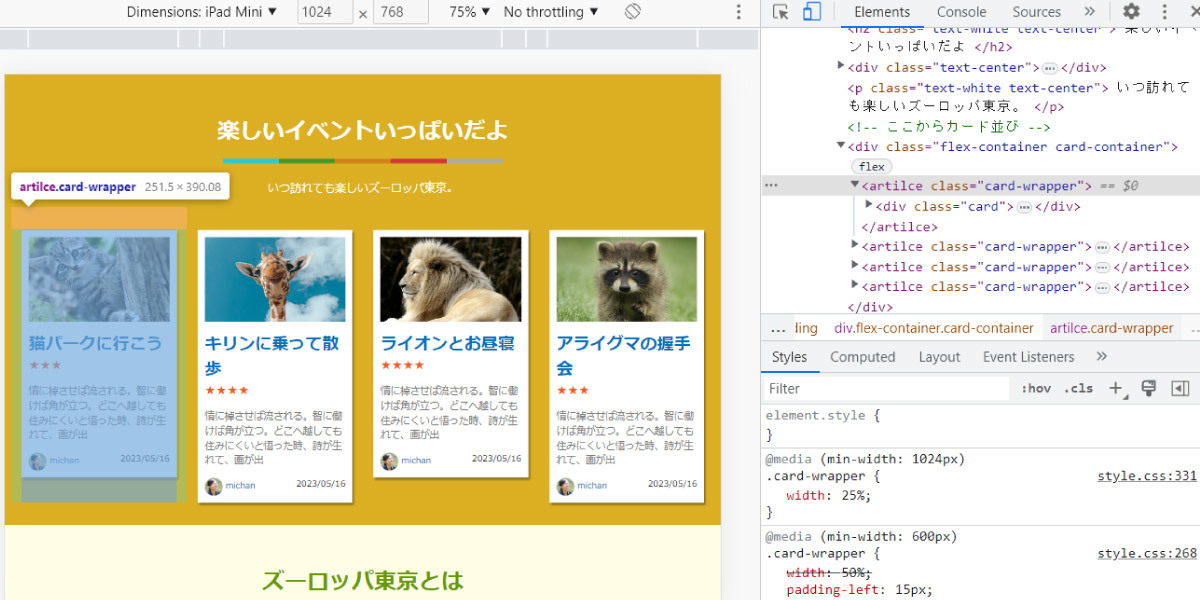The width and height of the screenshot is (1200, 600).
Task: Click the giraffe card image
Action: coord(275,279)
